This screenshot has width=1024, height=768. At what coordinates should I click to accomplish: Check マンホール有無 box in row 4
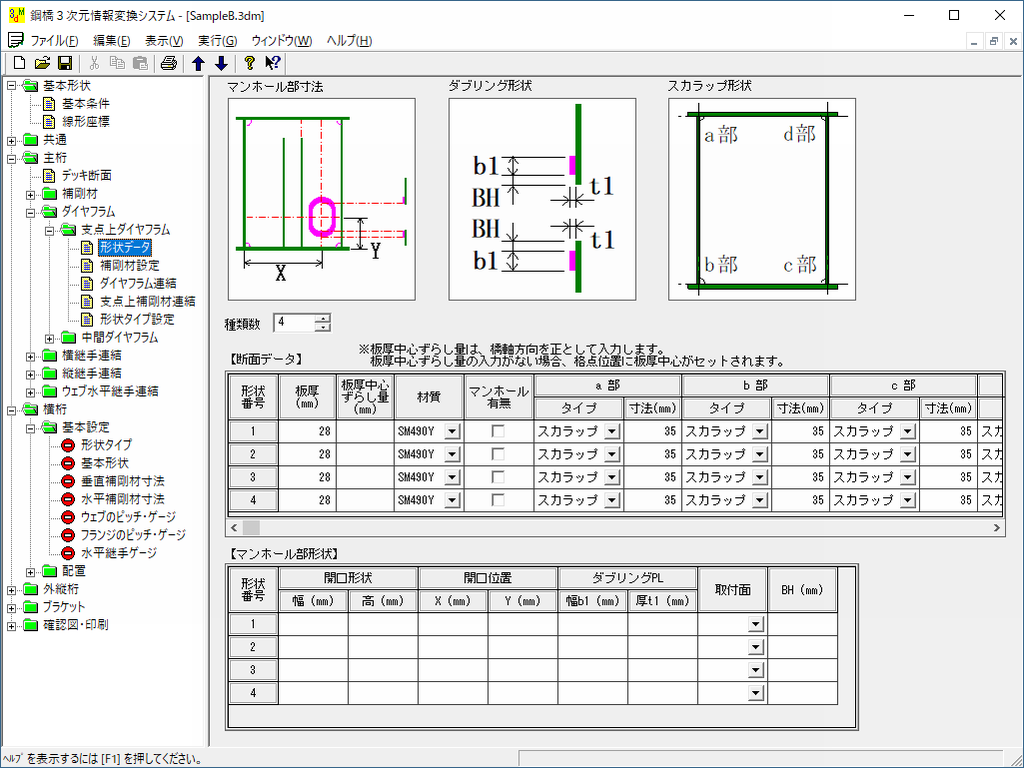coord(497,500)
